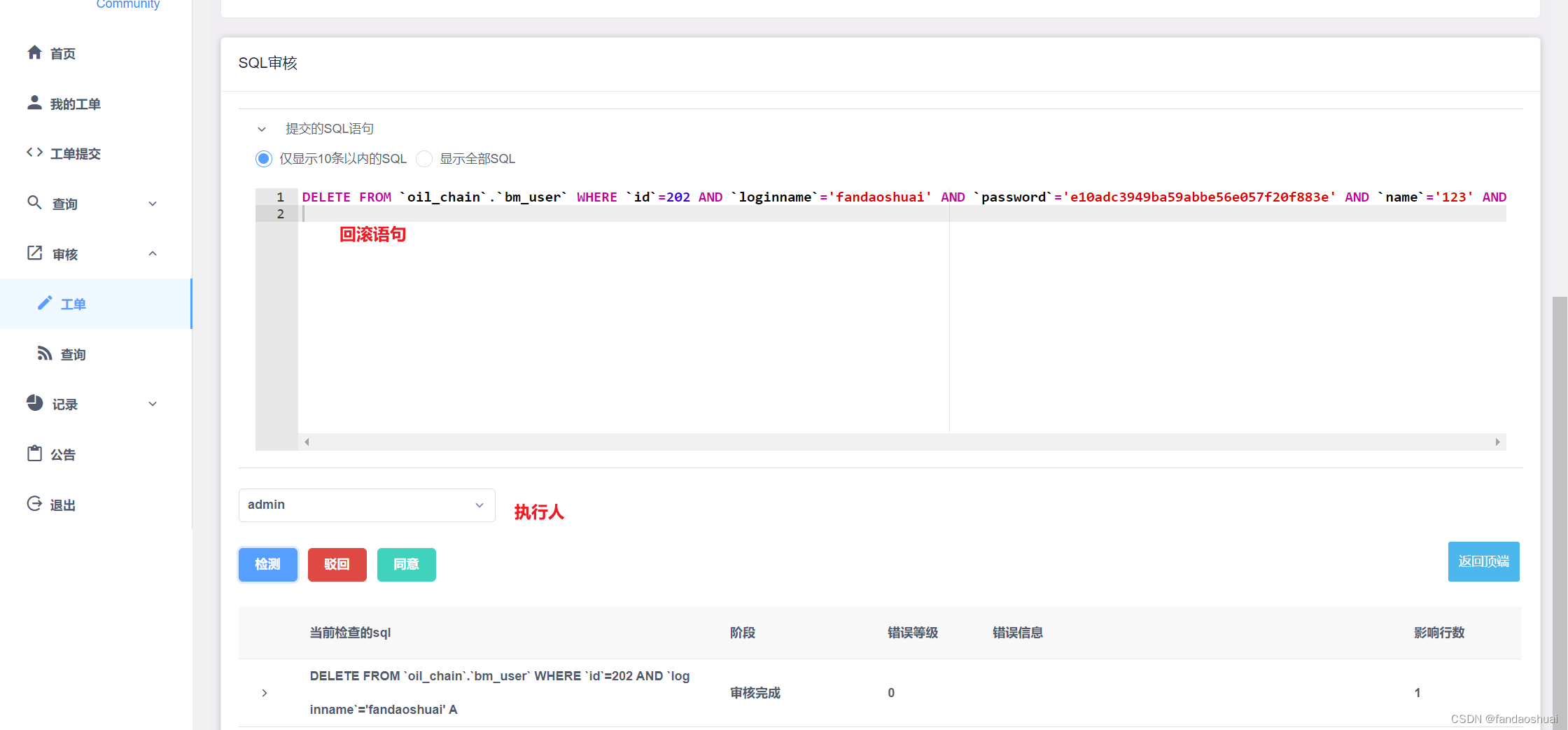Screen dimensions: 1568x730
Task: Select the magnifier icon beside 查询
Action: [35, 203]
